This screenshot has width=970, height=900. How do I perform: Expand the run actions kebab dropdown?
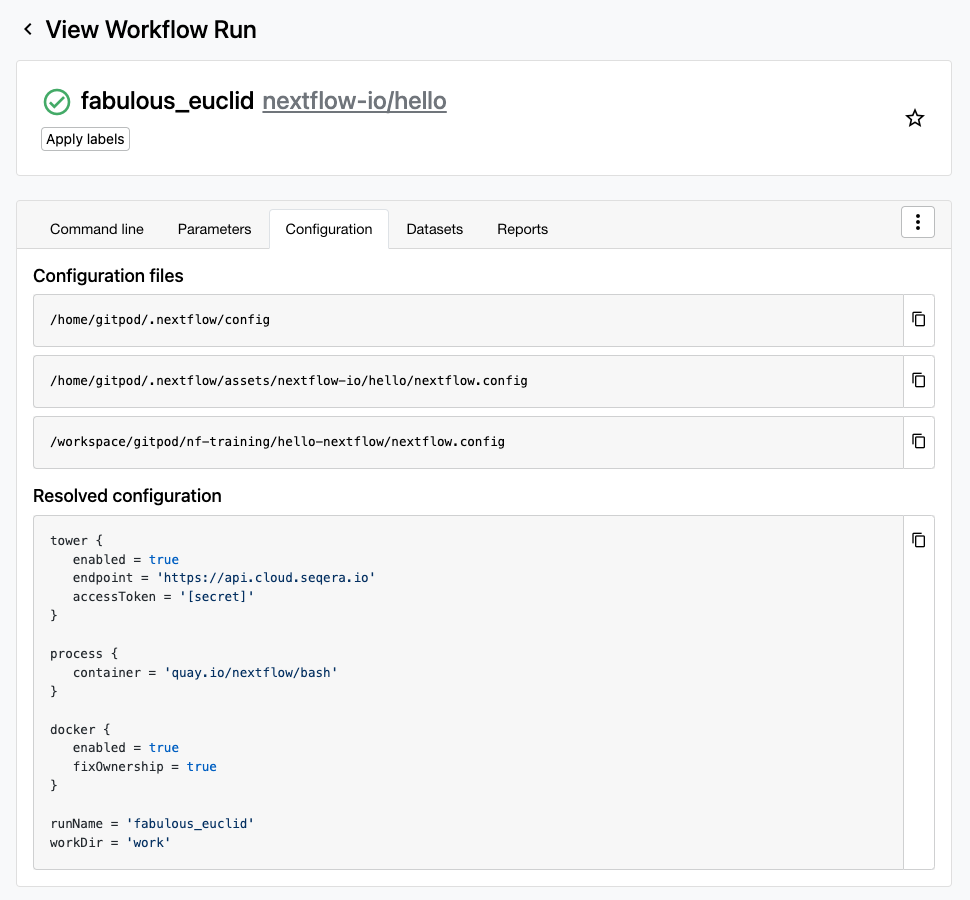(917, 222)
